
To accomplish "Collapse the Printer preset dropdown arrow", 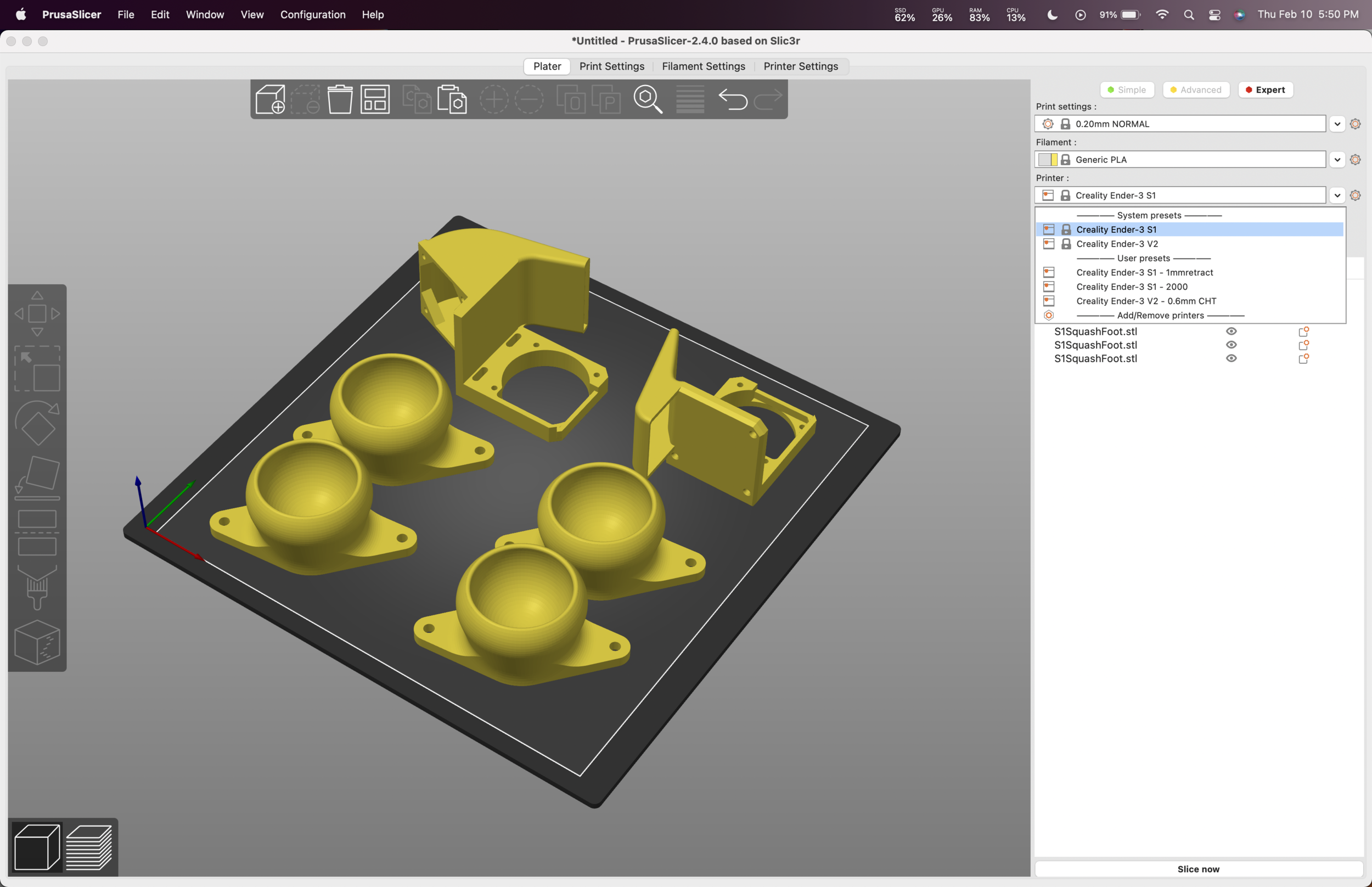I will coord(1337,195).
